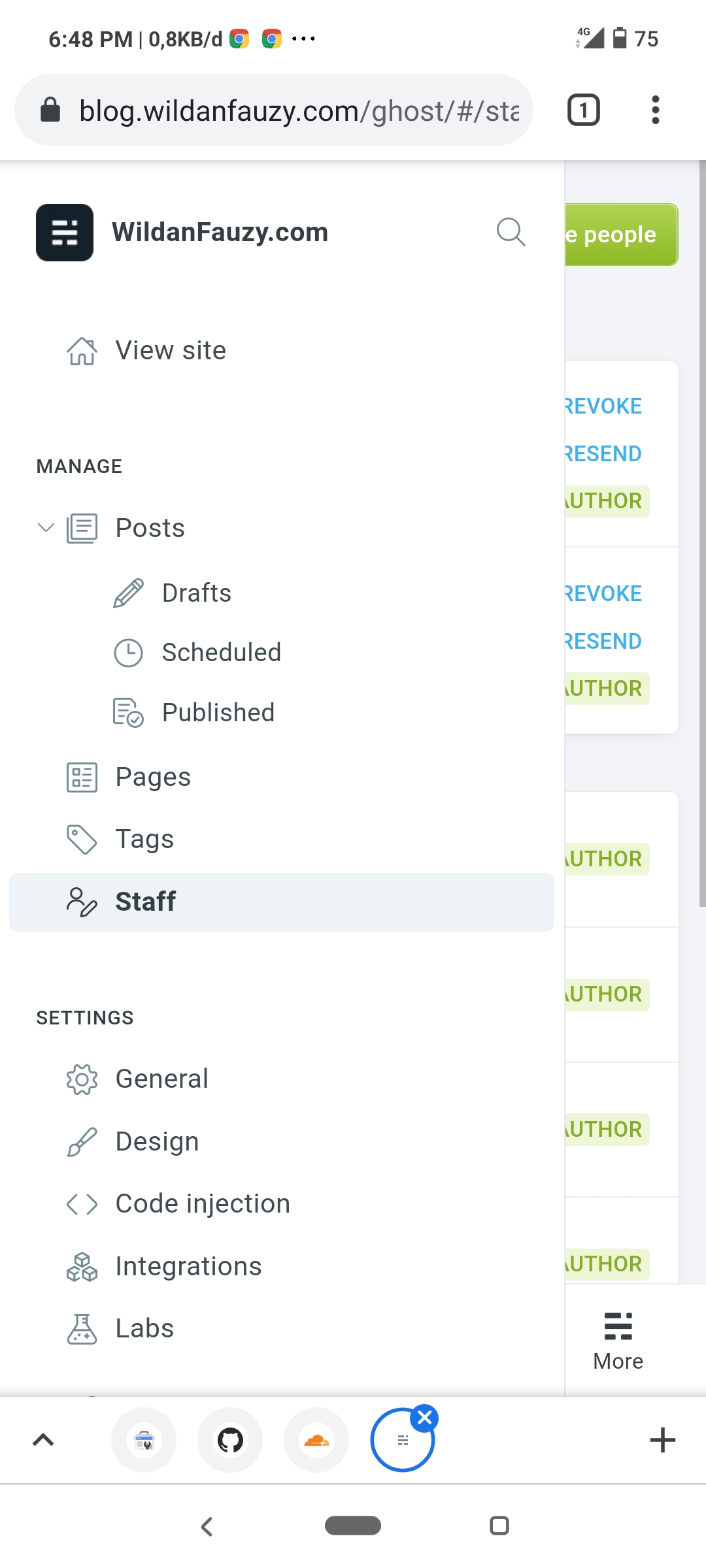Switch to the GitHub tab thumbnail
The width and height of the screenshot is (706, 1568).
230,1440
